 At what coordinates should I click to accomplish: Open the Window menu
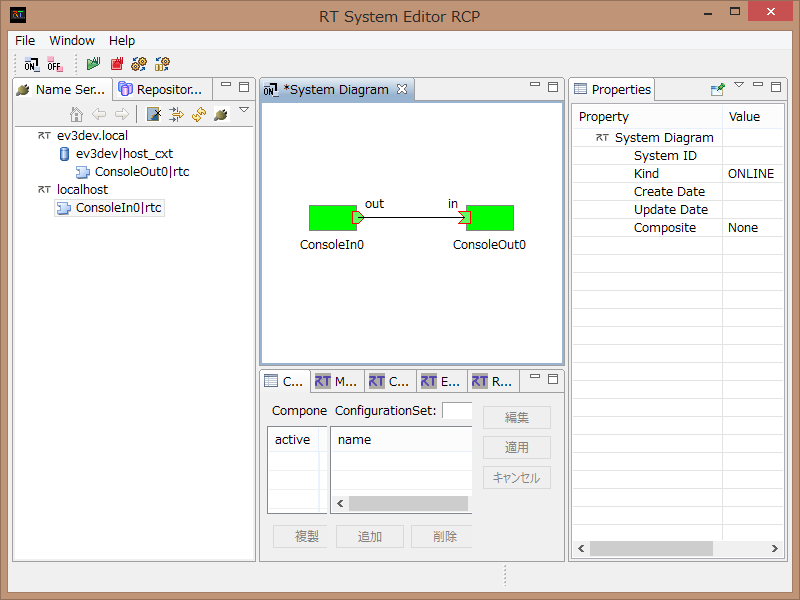[x=72, y=40]
